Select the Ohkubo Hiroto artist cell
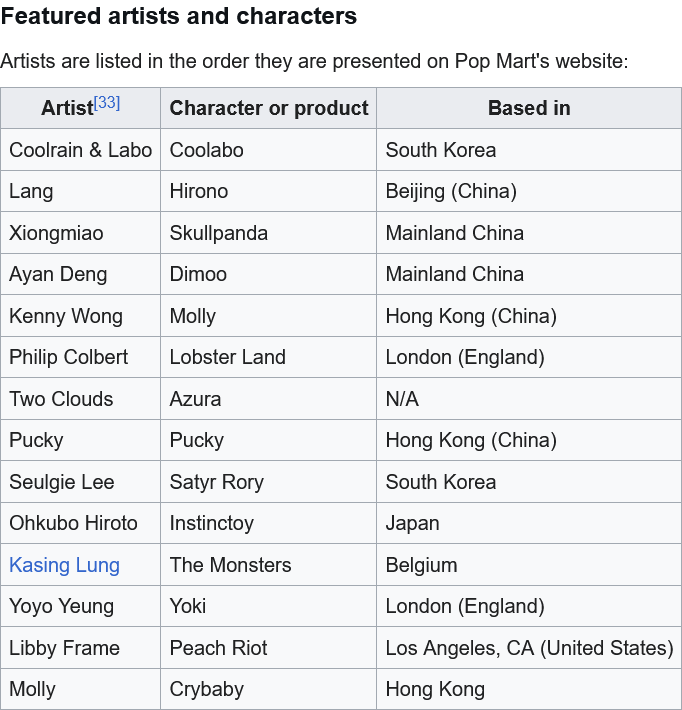 point(73,523)
